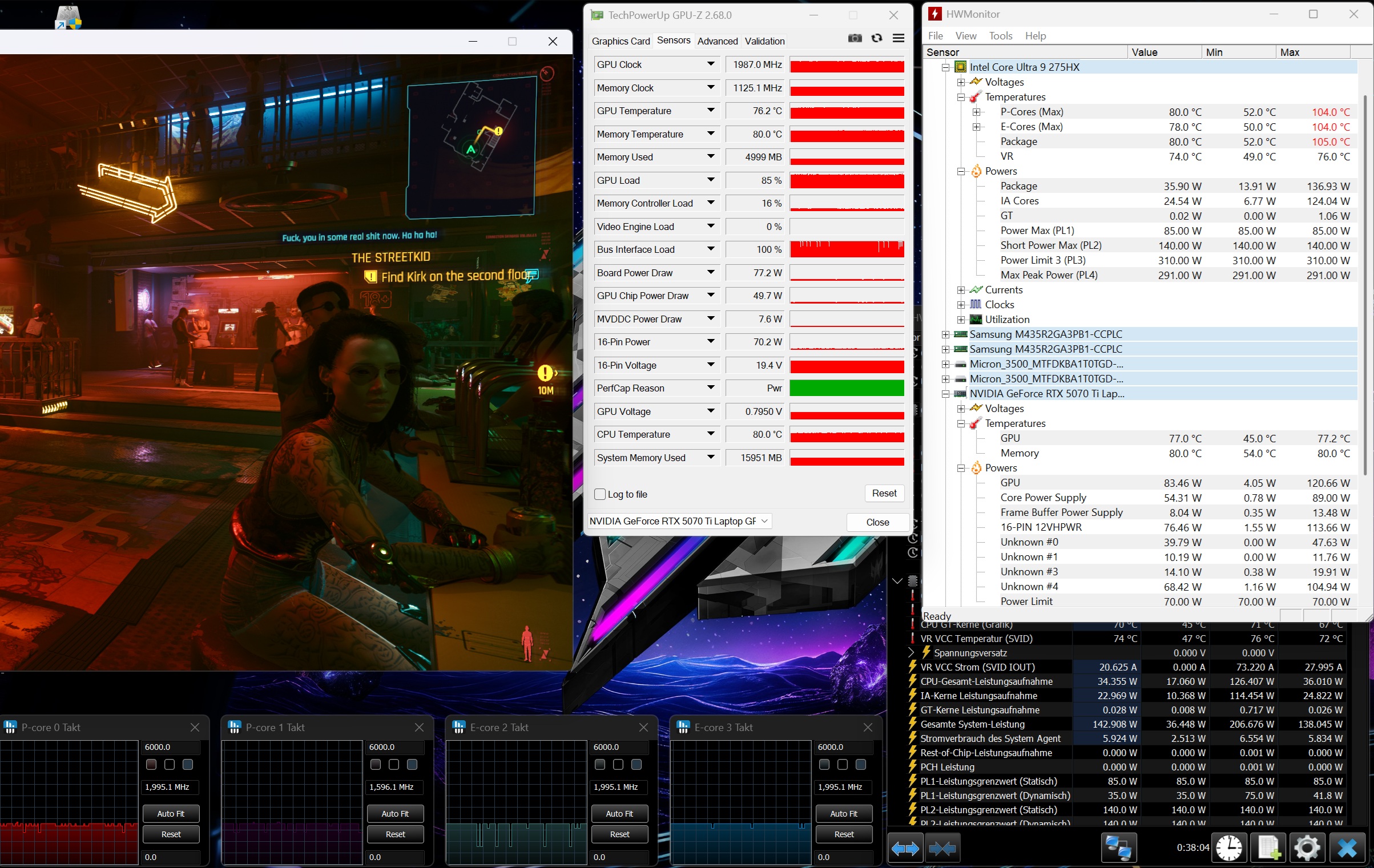The height and width of the screenshot is (868, 1374).
Task: Collapse the Intel Core Ultra 9 275HX node
Action: (946, 67)
